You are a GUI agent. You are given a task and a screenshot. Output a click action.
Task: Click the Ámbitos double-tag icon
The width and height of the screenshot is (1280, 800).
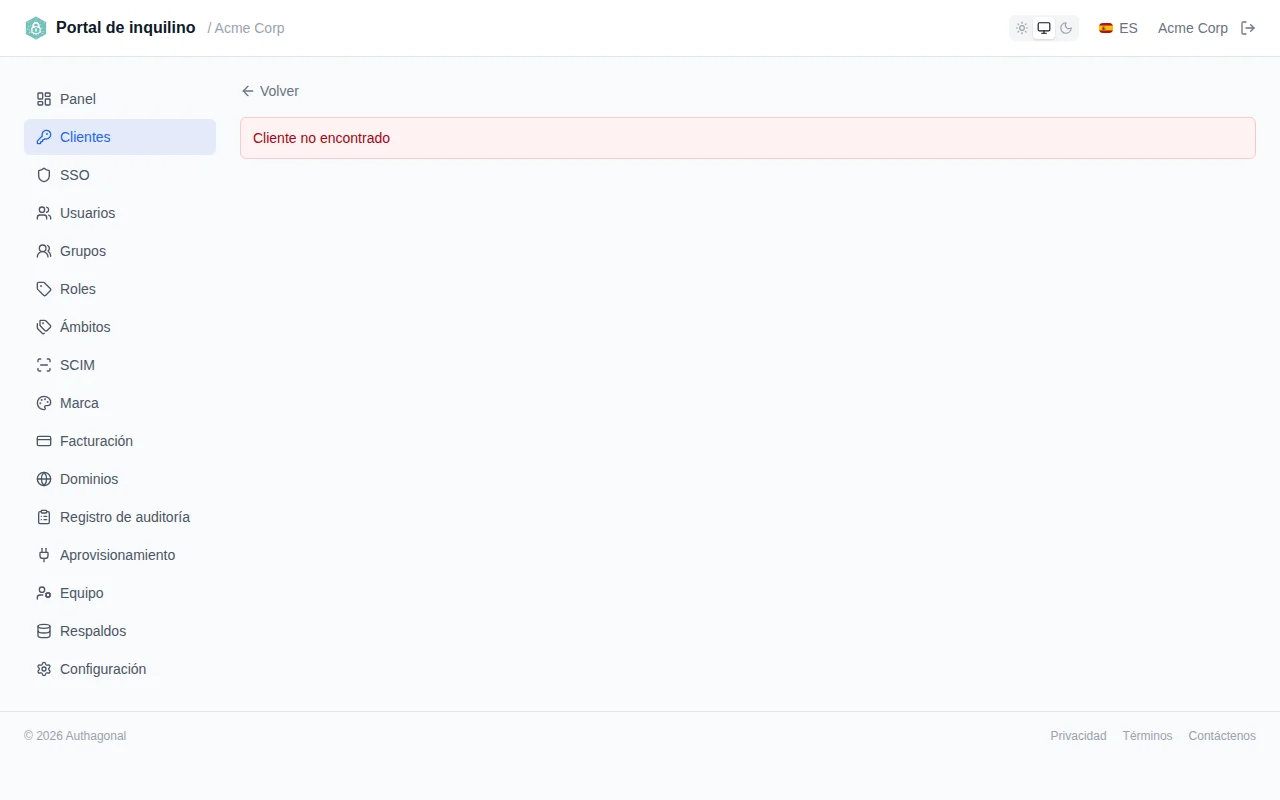[x=44, y=327]
